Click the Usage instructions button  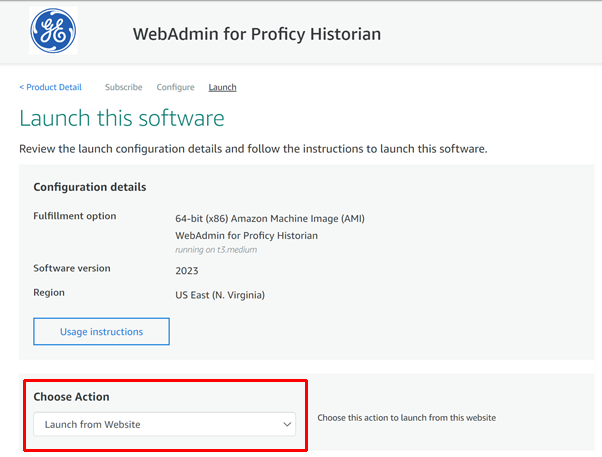coord(101,331)
